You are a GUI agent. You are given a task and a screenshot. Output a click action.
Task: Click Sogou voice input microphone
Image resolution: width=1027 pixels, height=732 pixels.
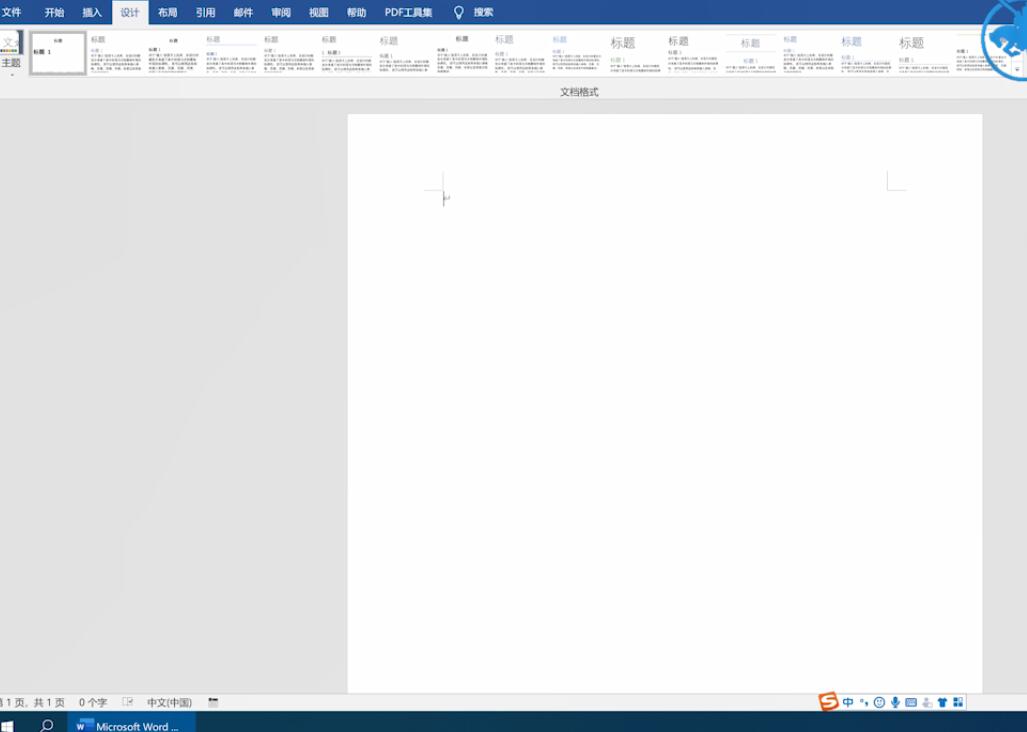click(x=895, y=703)
